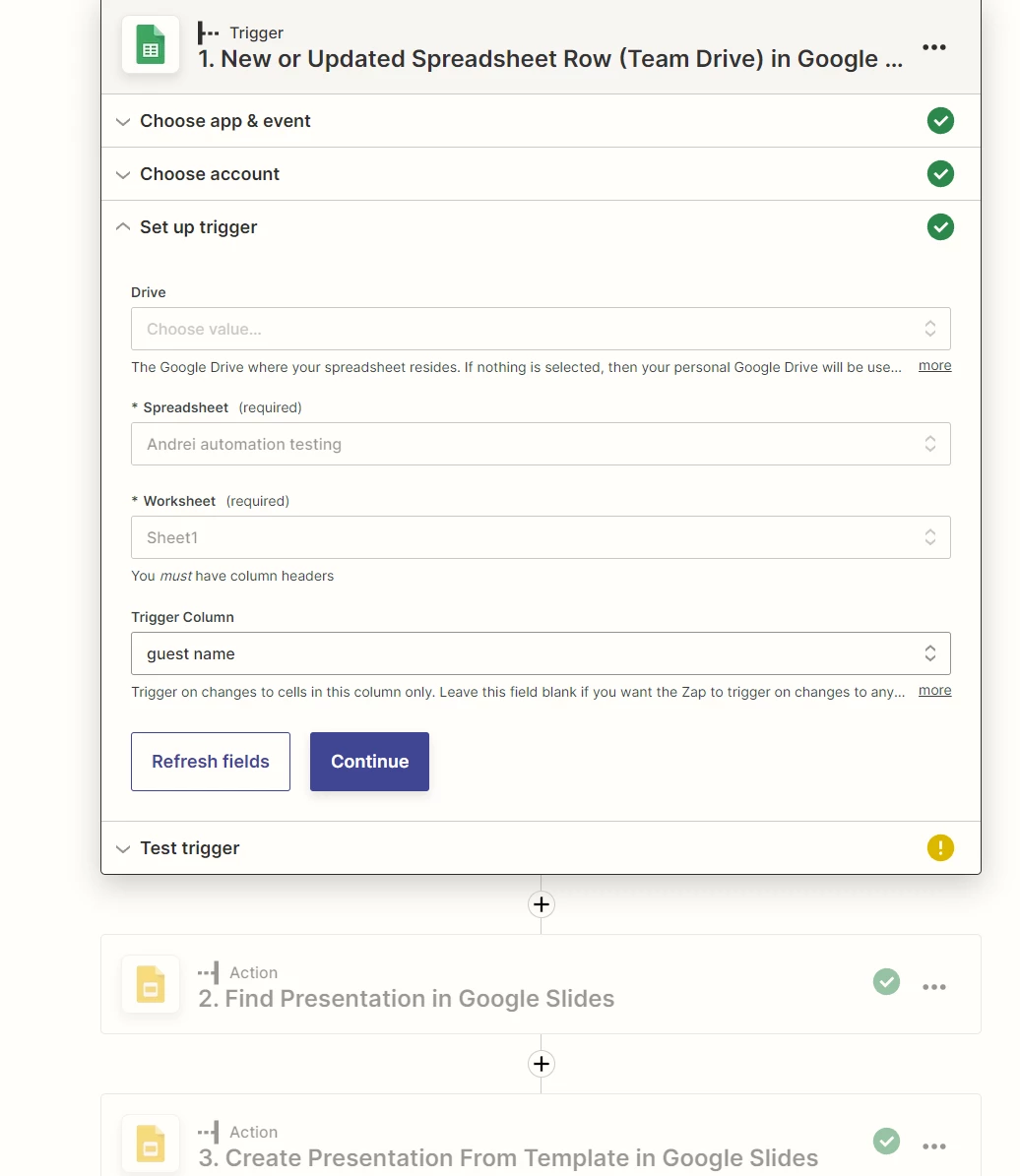Click the plus button above step 3
This screenshot has height=1176, width=1020.
[x=541, y=1064]
